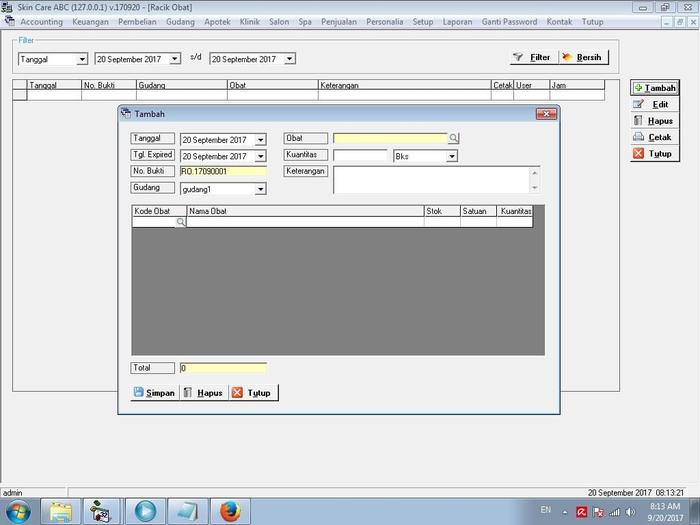
Task: Click the Tambah button in right sidebar
Action: point(654,88)
